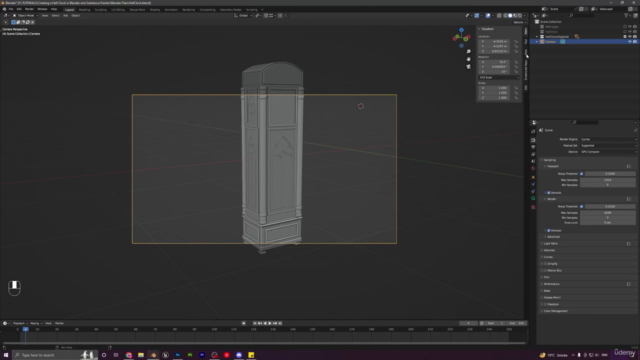The width and height of the screenshot is (640, 360).
Task: Click jump to last frame button
Action: (280, 323)
